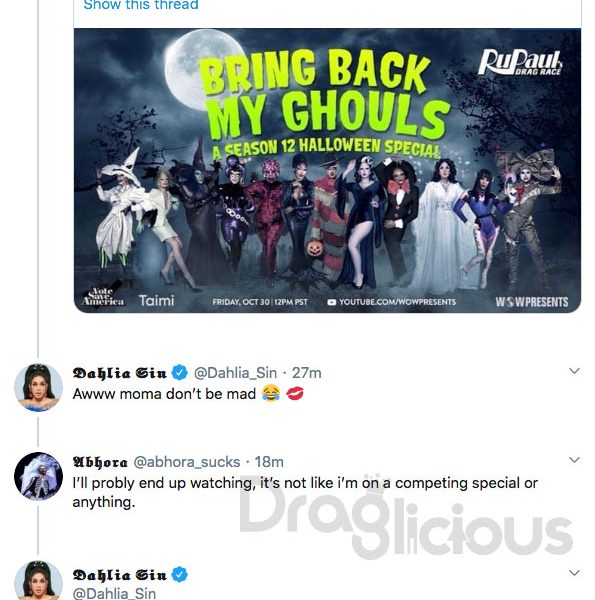The width and height of the screenshot is (595, 600).
Task: Open the @abhora_sucks handle
Action: pyautogui.click(x=187, y=462)
